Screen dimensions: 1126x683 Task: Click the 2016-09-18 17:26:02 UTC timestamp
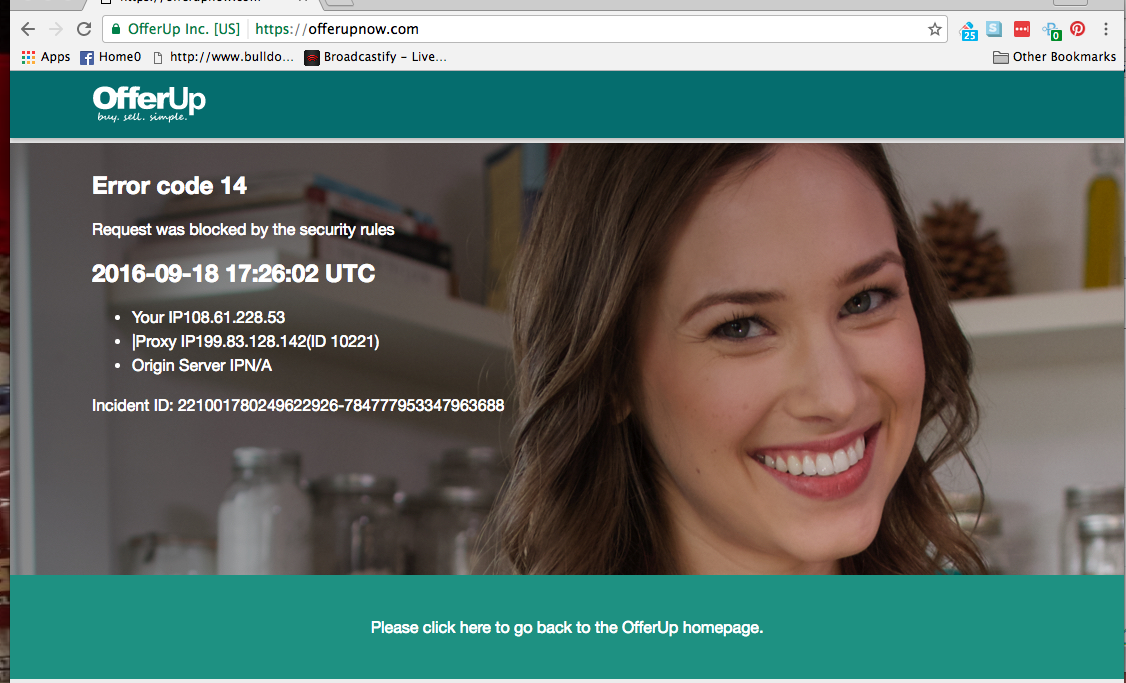[x=233, y=274]
